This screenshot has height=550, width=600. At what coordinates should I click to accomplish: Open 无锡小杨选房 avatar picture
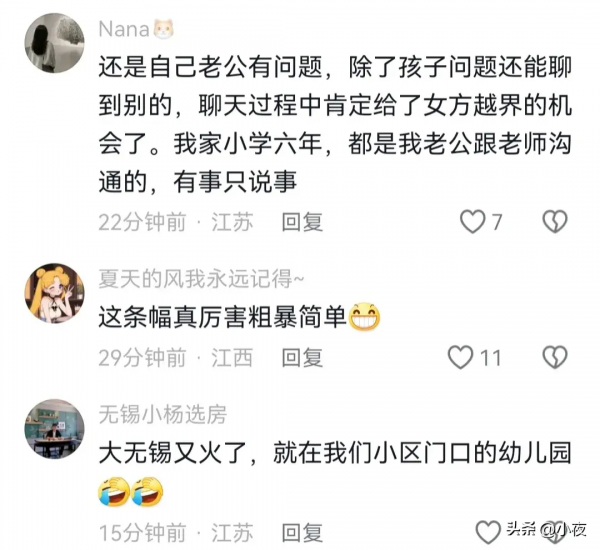pos(54,429)
